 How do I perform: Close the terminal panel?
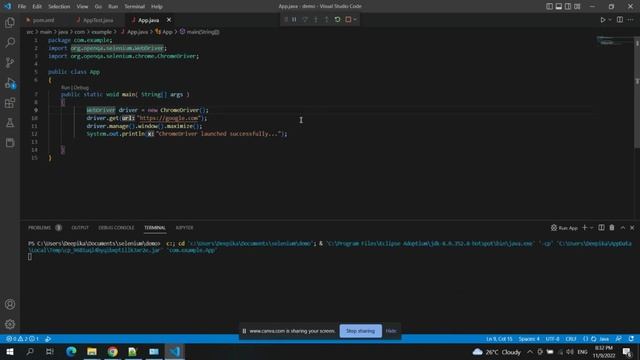coord(632,227)
